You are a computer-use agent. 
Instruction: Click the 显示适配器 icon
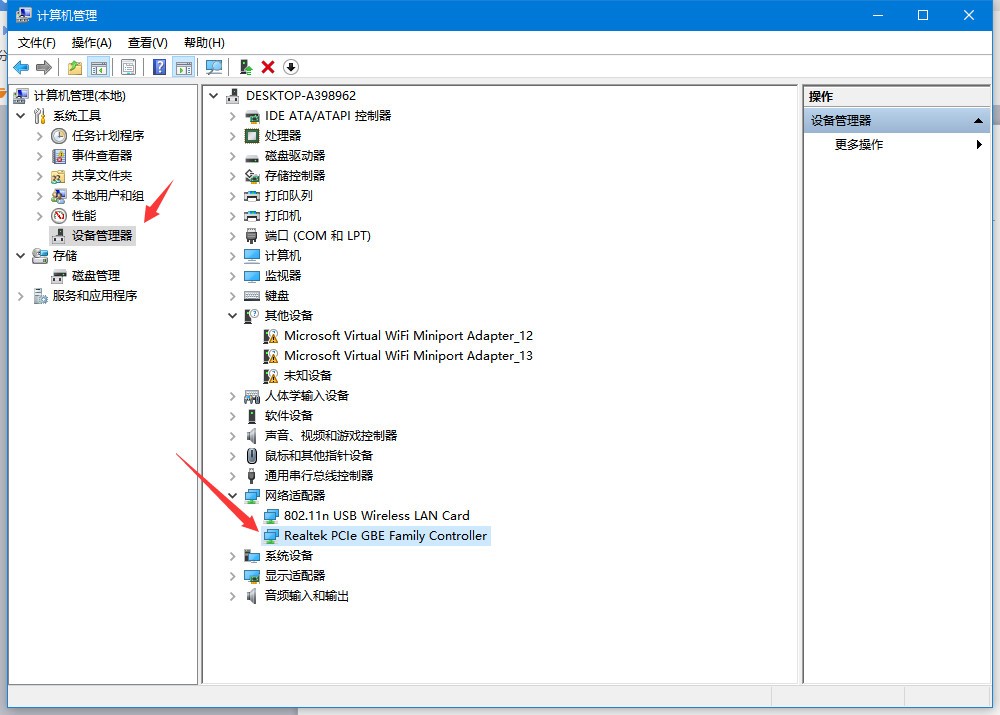252,576
